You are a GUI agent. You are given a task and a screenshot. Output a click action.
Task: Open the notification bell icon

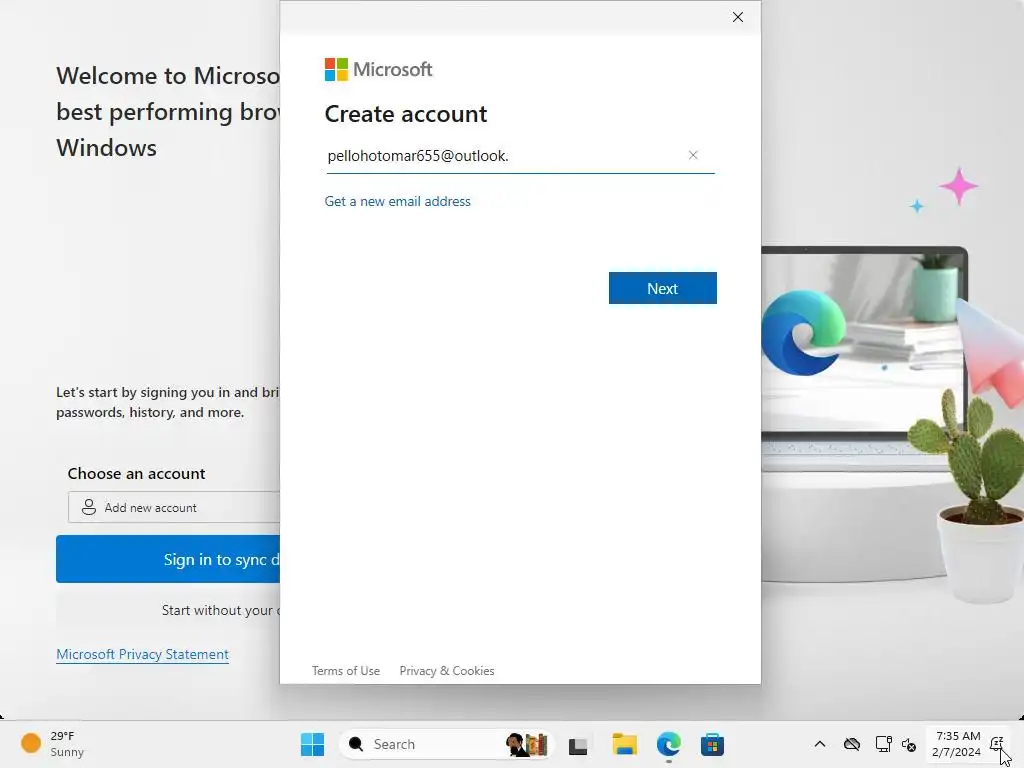pyautogui.click(x=997, y=744)
